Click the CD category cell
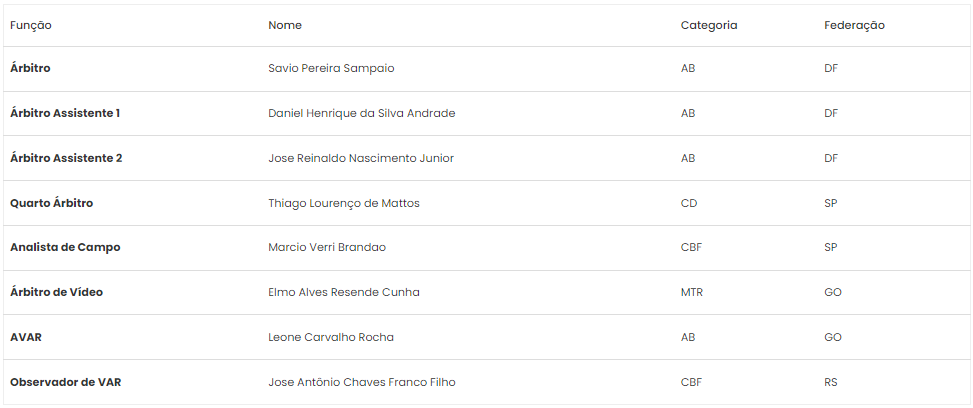The height and width of the screenshot is (408, 973). click(x=689, y=203)
